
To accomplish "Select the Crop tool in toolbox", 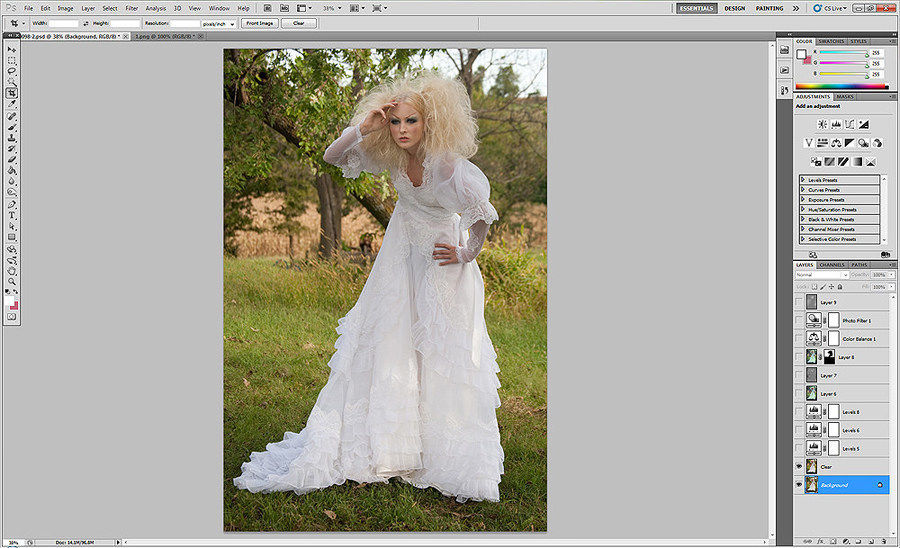I will click(12, 93).
